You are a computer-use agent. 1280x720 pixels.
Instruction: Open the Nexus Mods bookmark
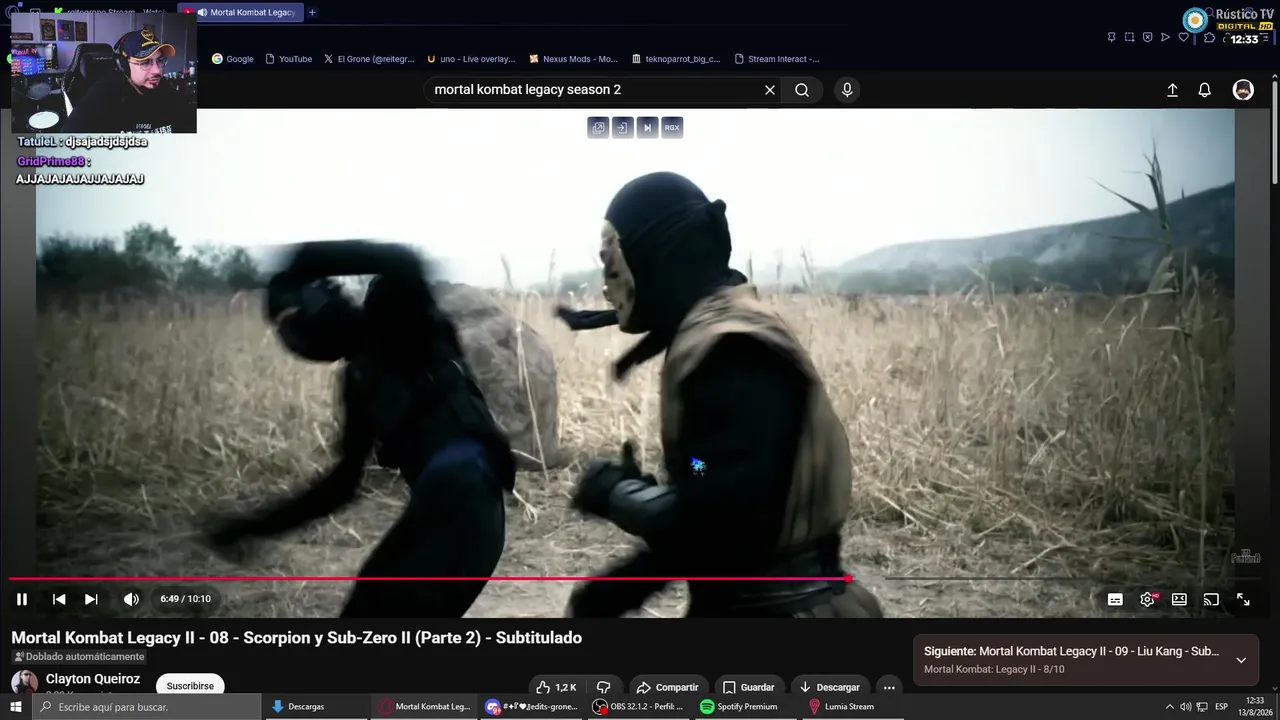pos(573,59)
